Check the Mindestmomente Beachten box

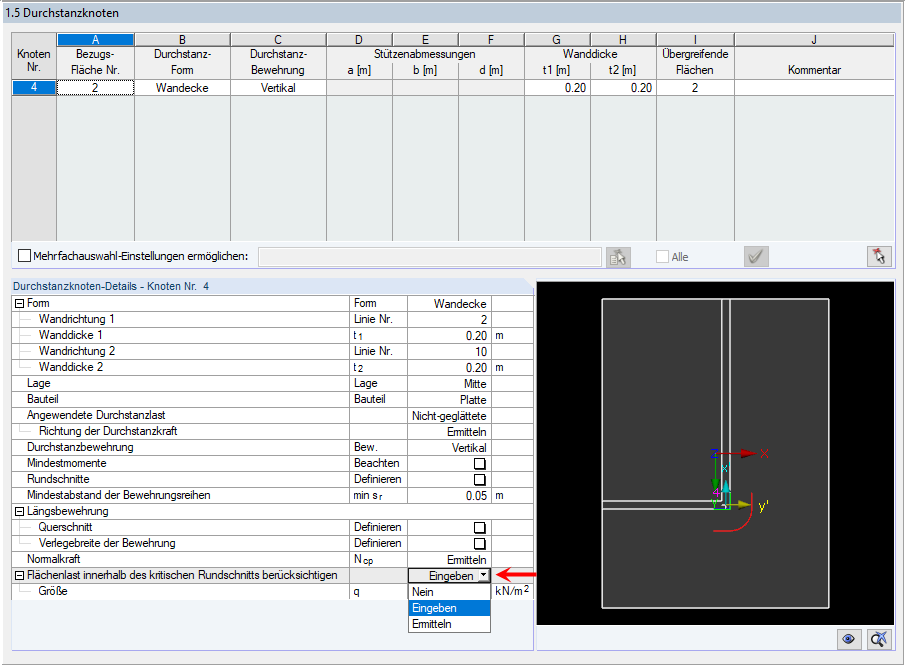click(x=480, y=464)
